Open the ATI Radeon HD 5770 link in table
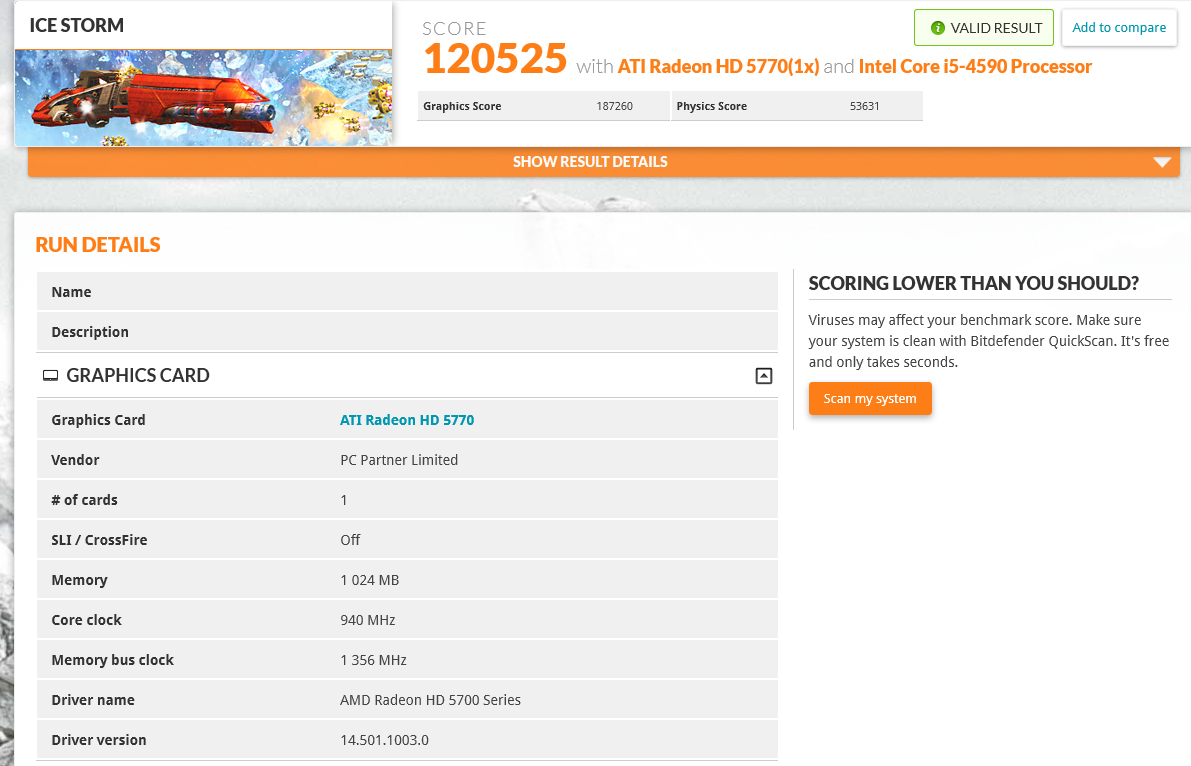1191x766 pixels. pos(407,419)
